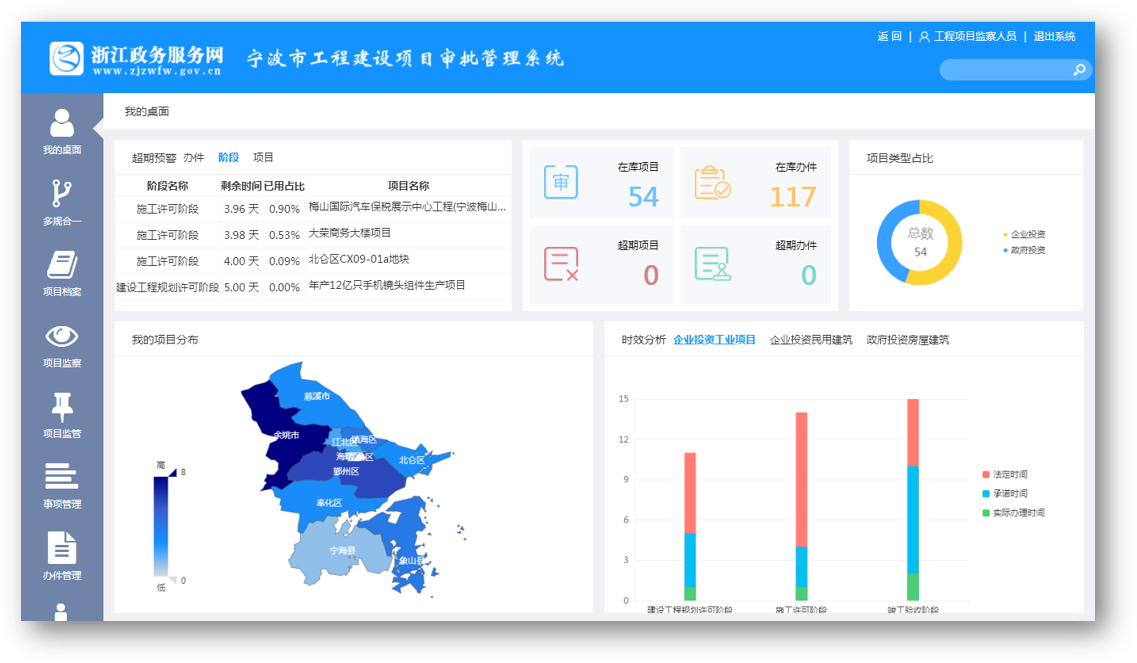Switch to 企业投资民用建筑 tab
1137x663 pixels.
coord(811,340)
